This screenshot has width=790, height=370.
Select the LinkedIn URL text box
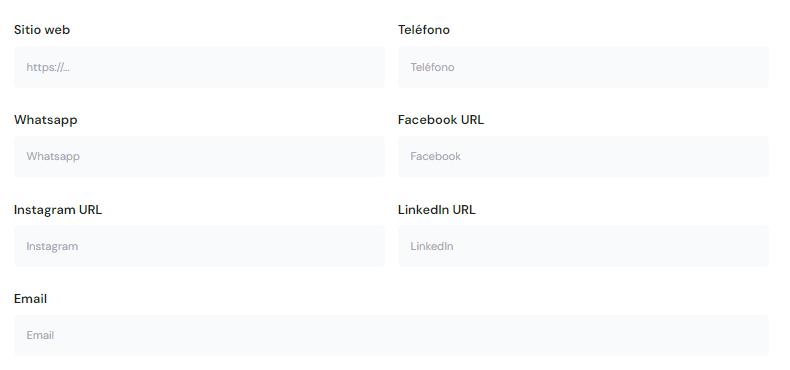click(x=583, y=246)
